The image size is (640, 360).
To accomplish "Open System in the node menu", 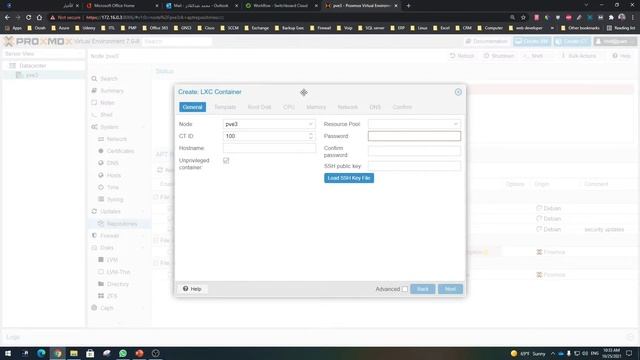I will (109, 127).
